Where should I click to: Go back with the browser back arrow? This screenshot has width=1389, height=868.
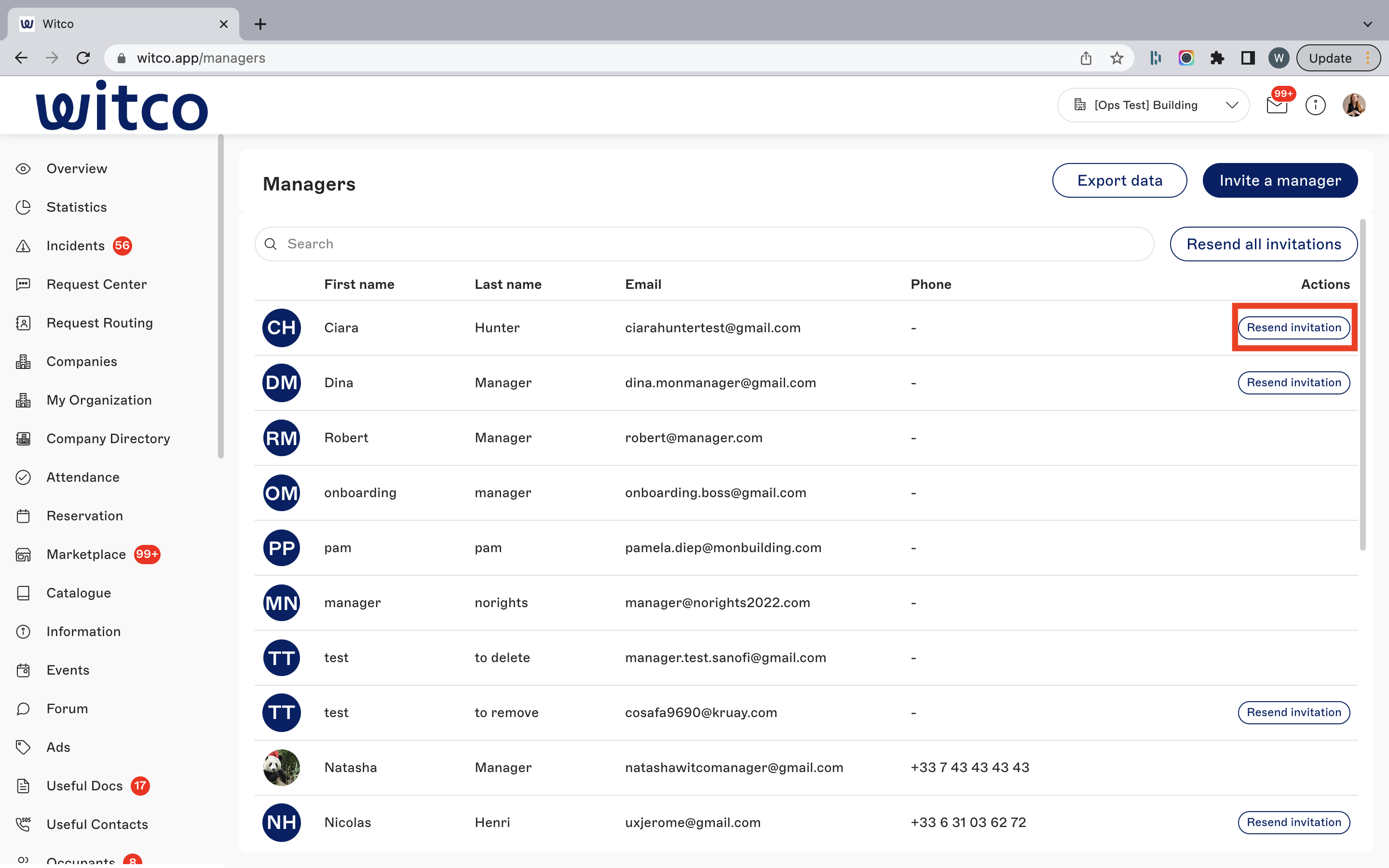[21, 58]
